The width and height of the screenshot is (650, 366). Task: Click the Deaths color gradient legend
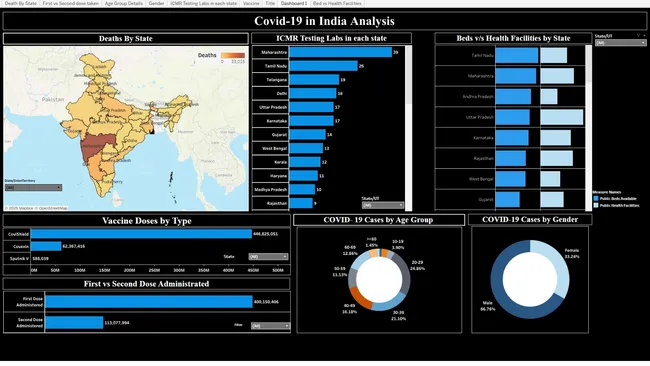click(233, 56)
